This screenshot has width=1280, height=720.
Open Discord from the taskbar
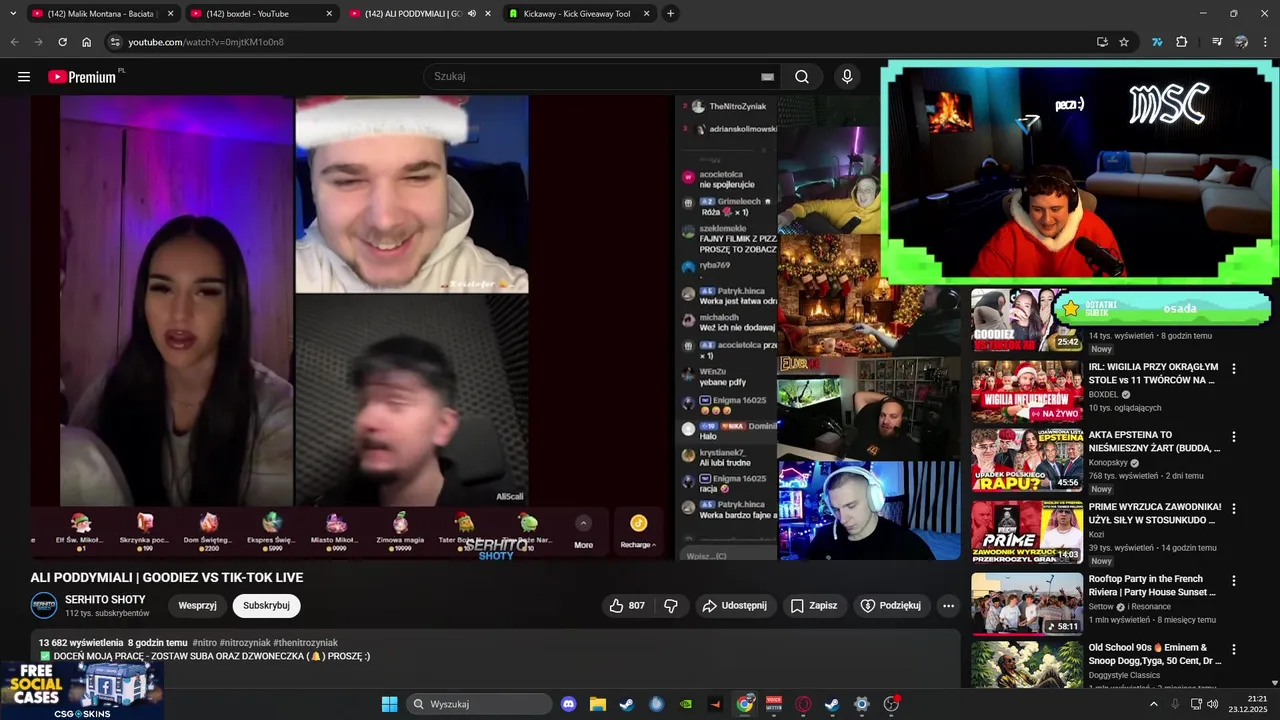(569, 704)
